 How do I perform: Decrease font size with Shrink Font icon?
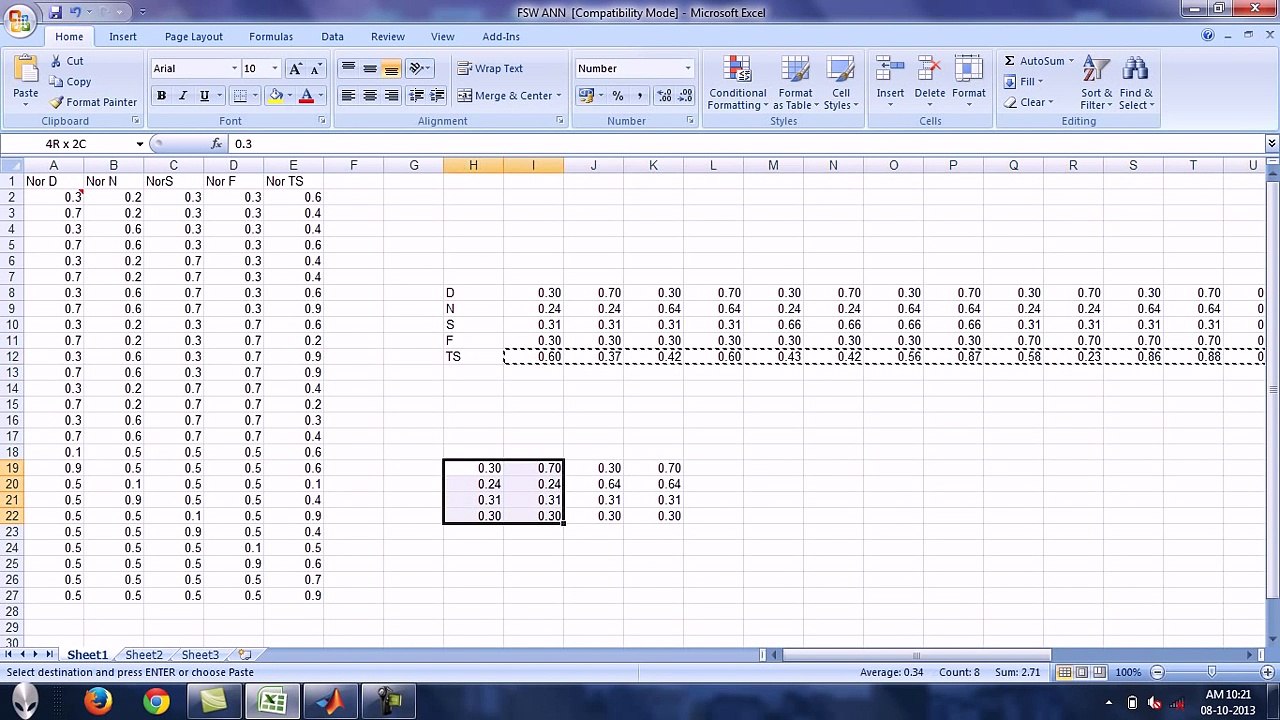316,69
